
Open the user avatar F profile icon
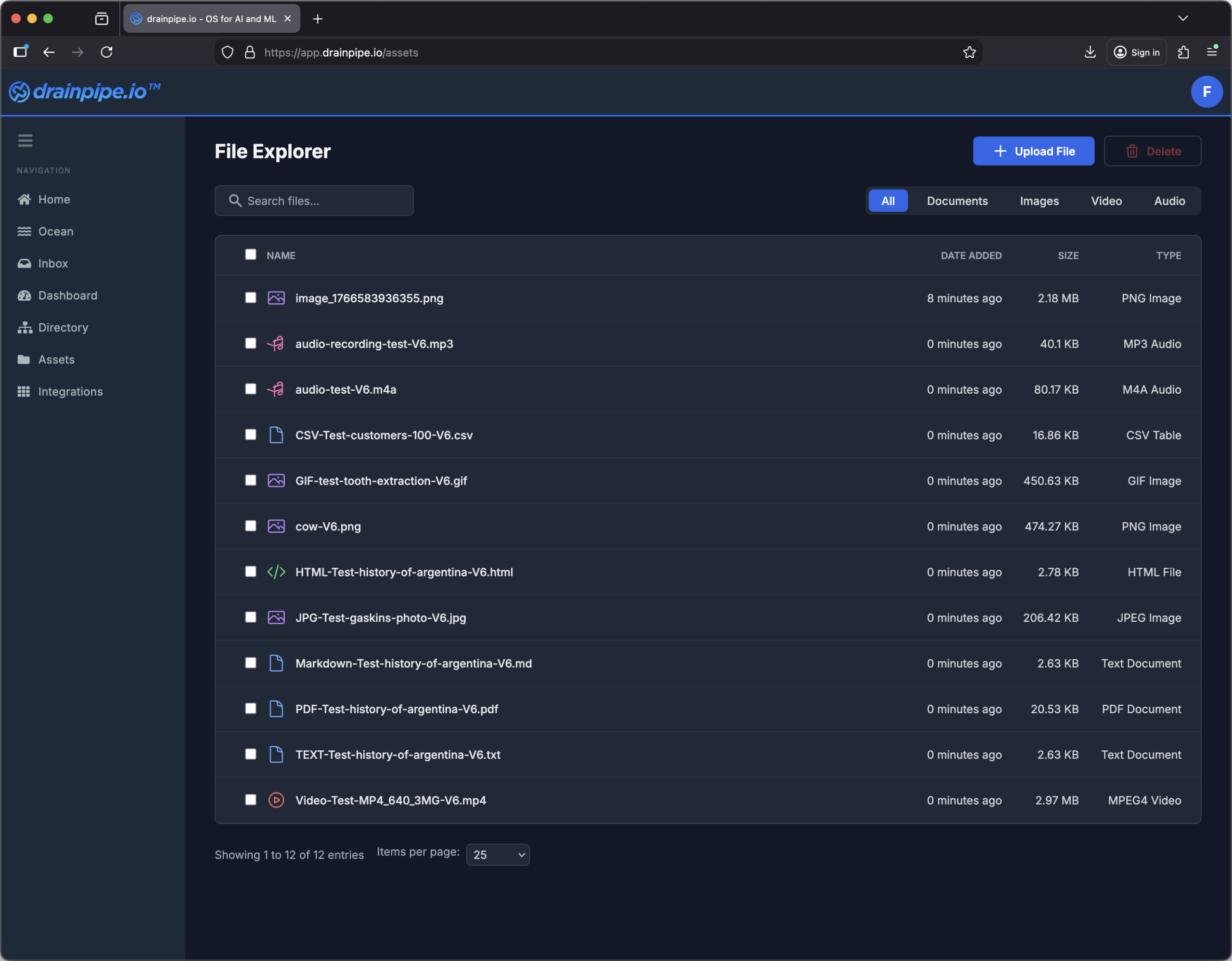[x=1206, y=91]
